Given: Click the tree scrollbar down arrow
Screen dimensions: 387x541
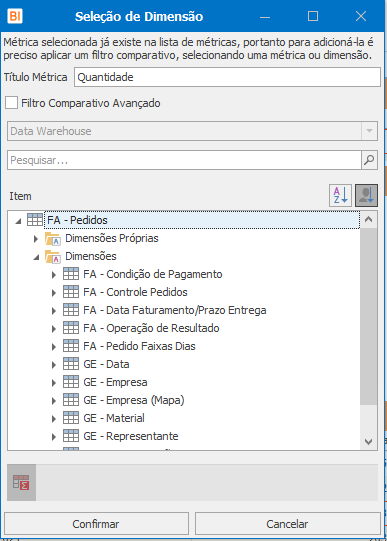Looking at the screenshot, I should (368, 442).
